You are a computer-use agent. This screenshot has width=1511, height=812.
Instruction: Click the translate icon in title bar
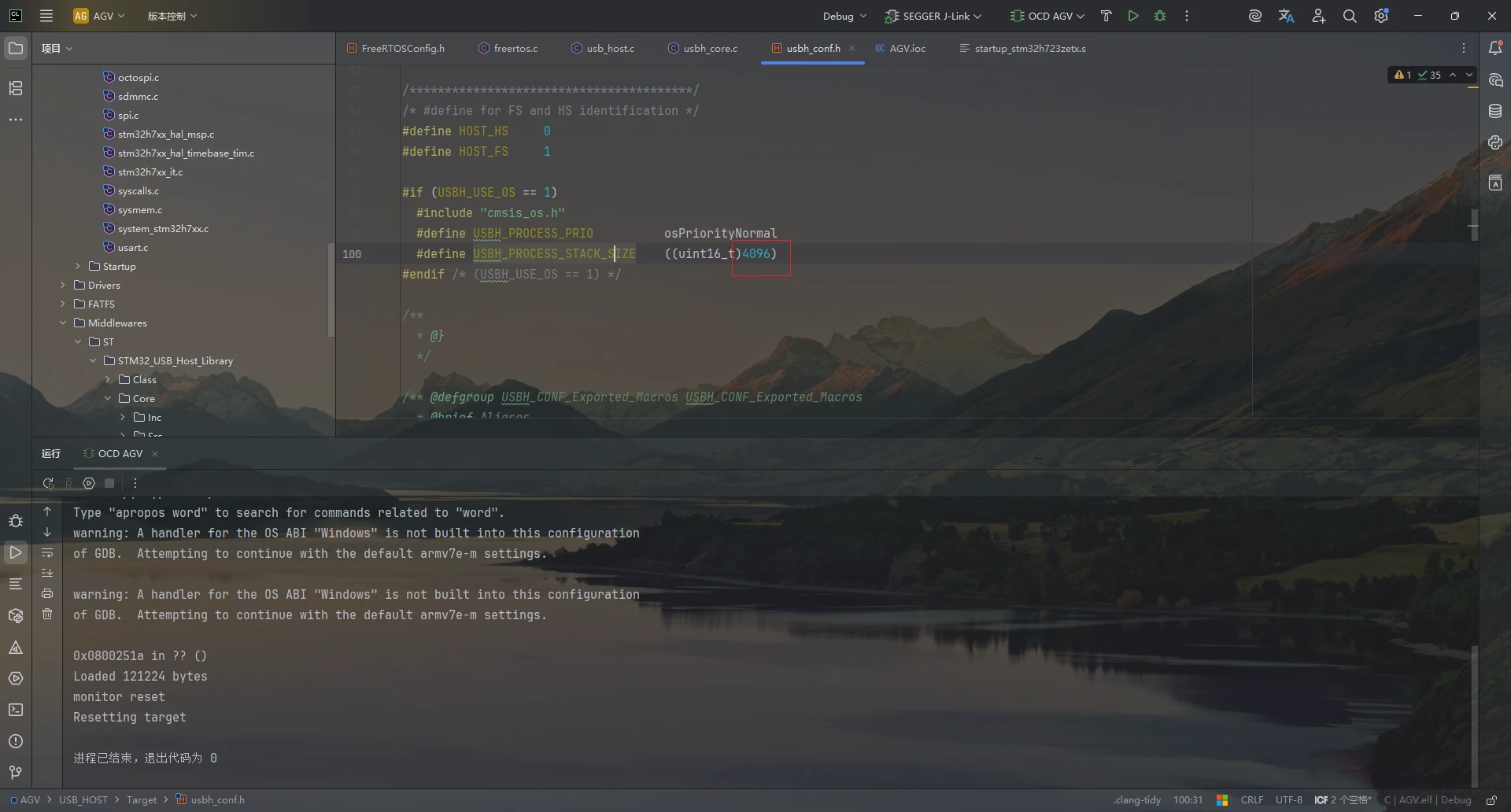pyautogui.click(x=1287, y=16)
